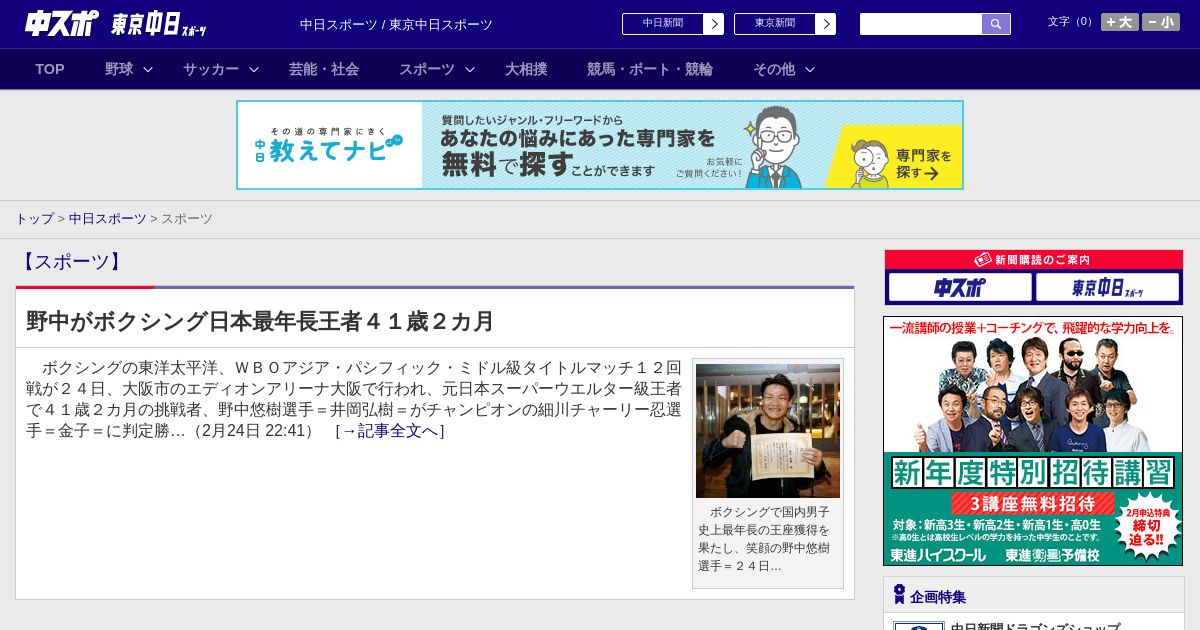Go to TOP in the navigation bar
Image resolution: width=1200 pixels, height=630 pixels.
coord(50,69)
